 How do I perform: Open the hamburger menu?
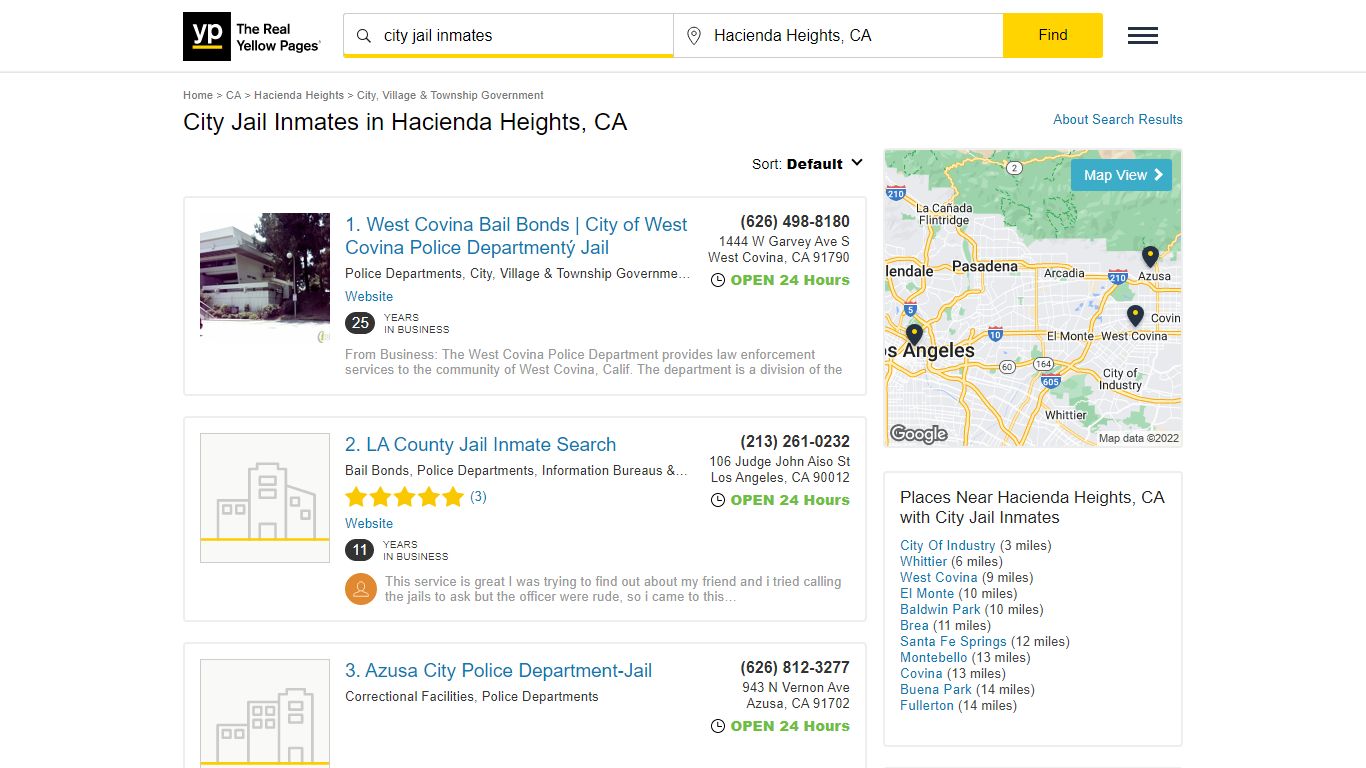click(x=1143, y=36)
